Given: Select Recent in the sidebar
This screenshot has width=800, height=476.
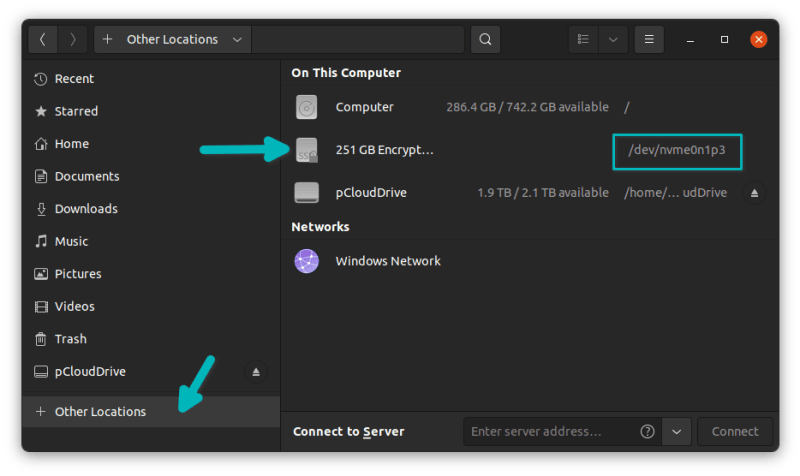Looking at the screenshot, I should [74, 79].
